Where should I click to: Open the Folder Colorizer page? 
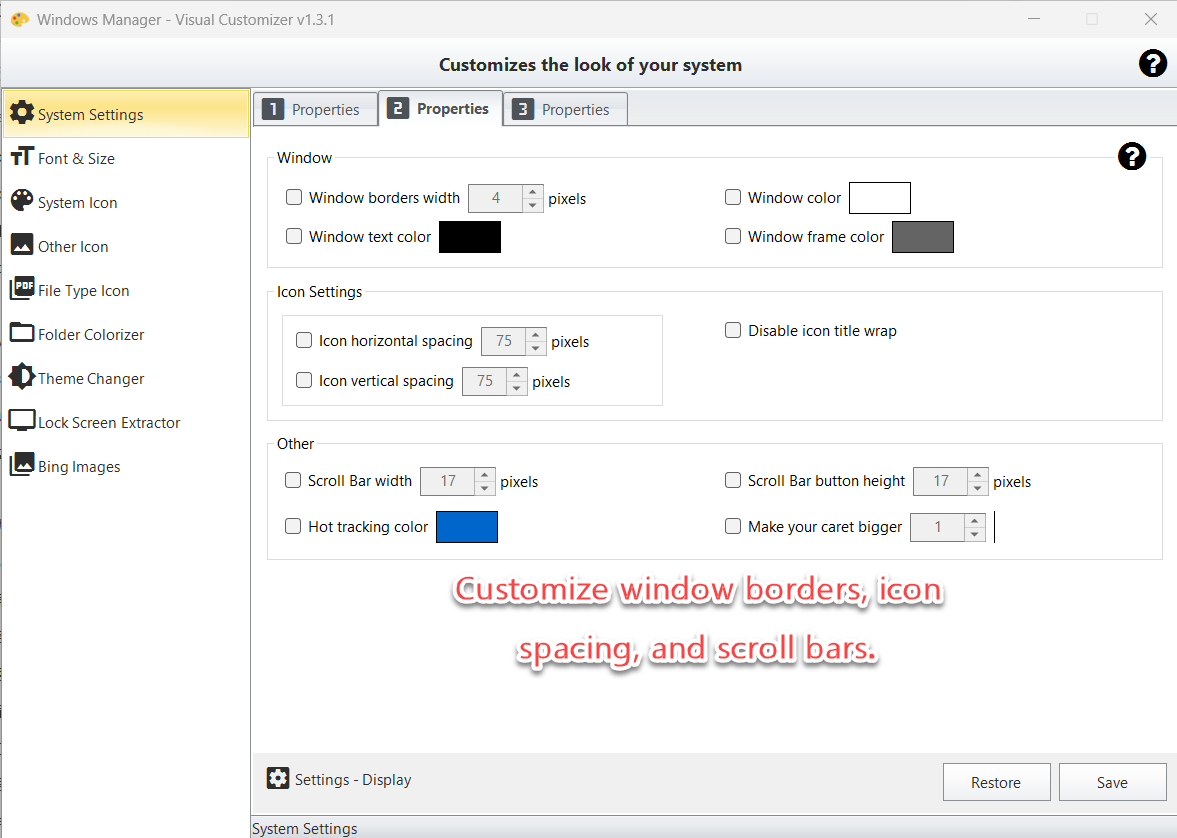click(126, 333)
